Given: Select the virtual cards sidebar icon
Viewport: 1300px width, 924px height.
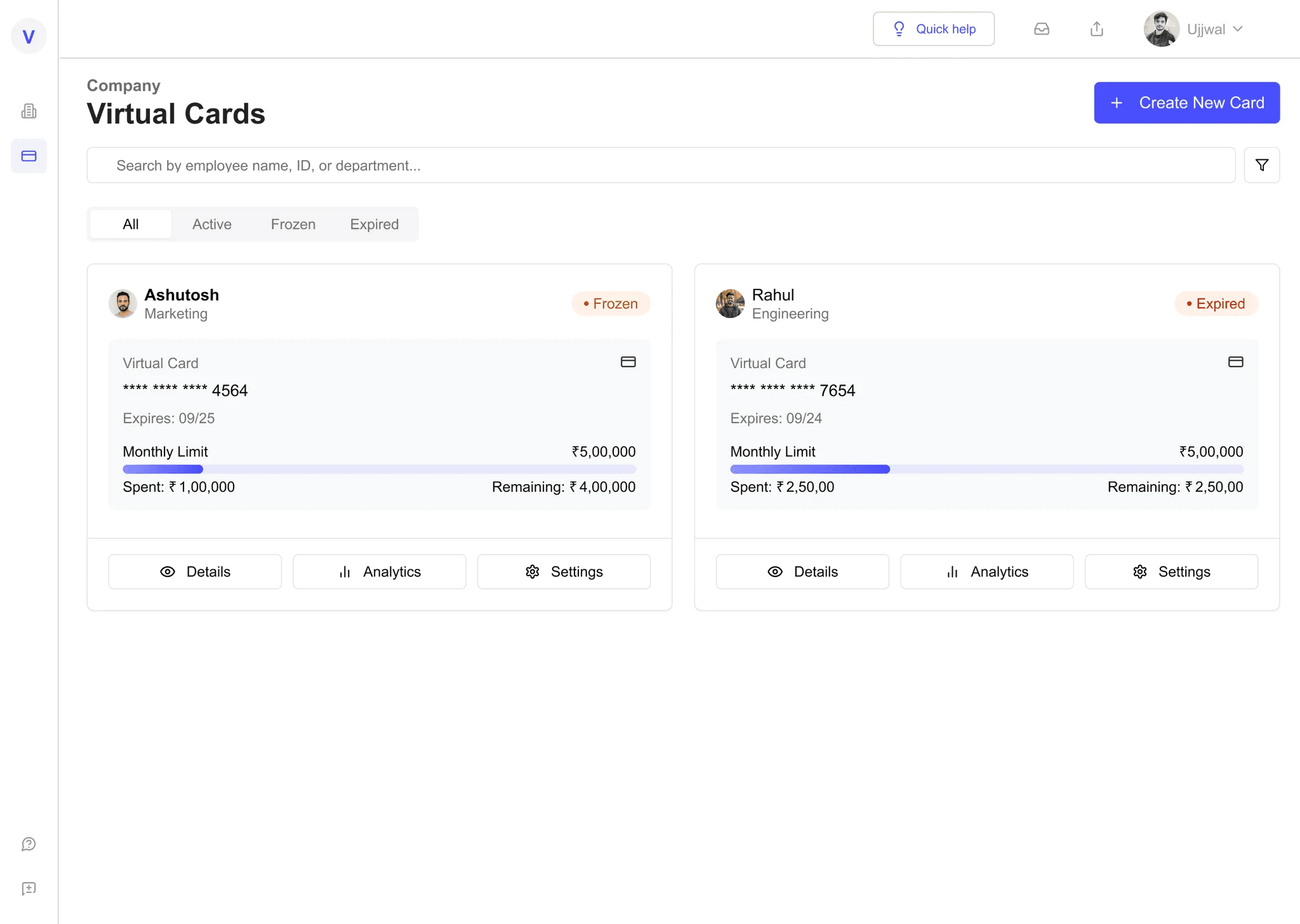Looking at the screenshot, I should [29, 156].
